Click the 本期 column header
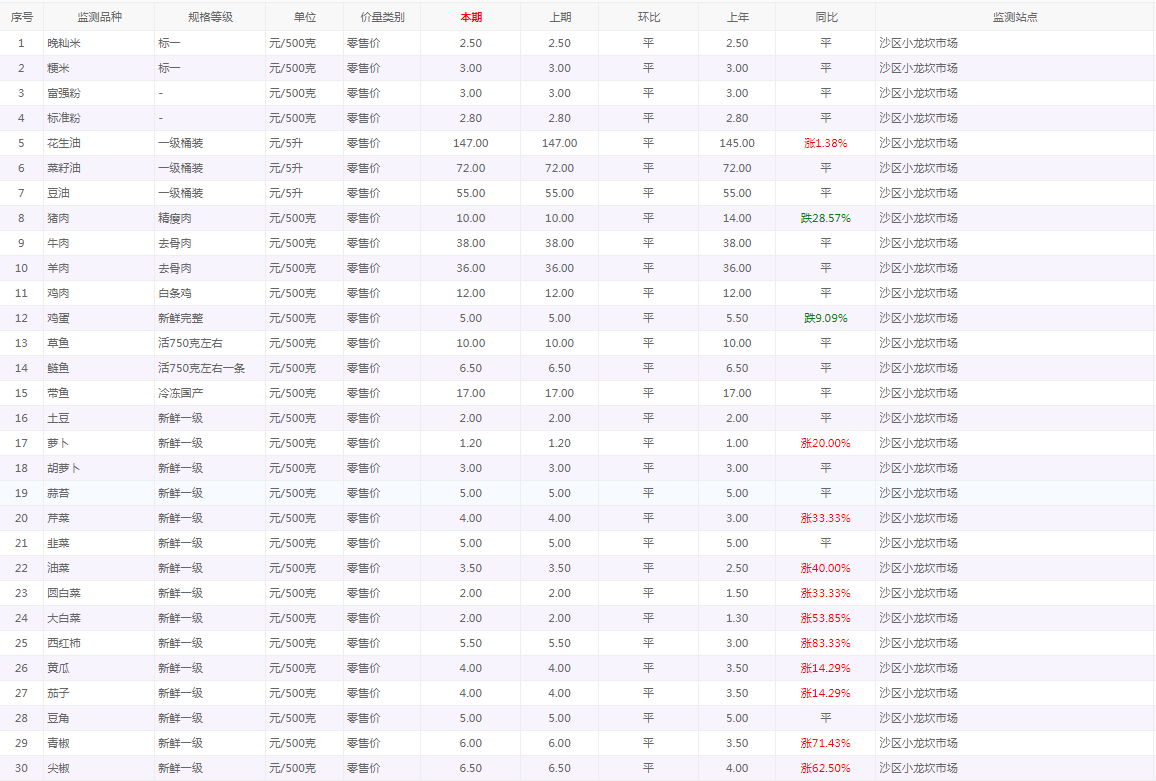This screenshot has width=1156, height=781. coord(470,17)
